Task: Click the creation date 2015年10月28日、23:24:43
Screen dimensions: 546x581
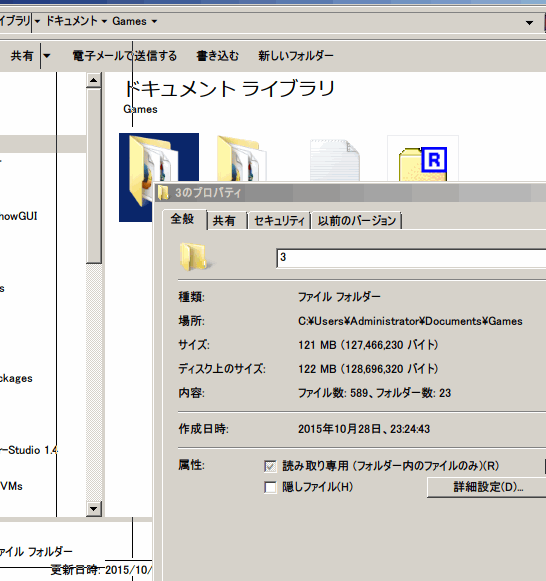Action: pos(364,429)
